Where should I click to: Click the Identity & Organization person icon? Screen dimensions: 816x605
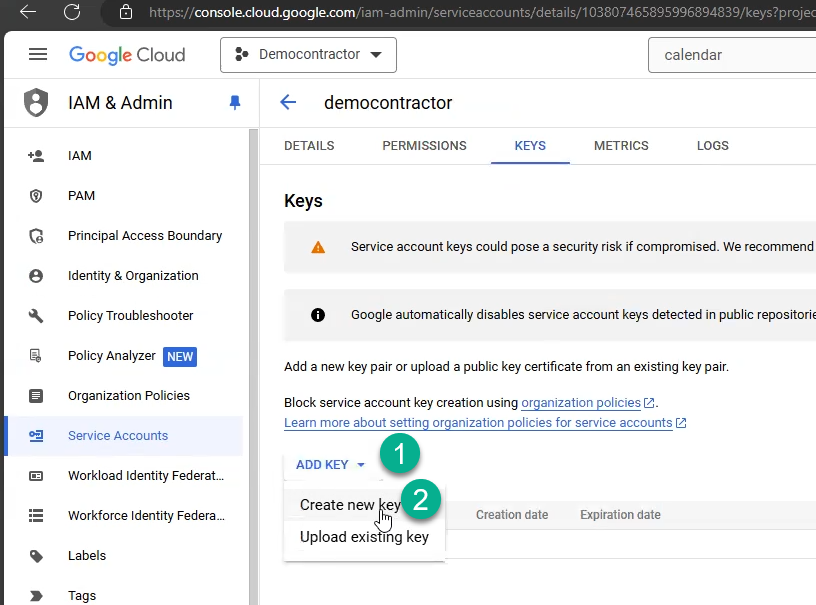[36, 276]
